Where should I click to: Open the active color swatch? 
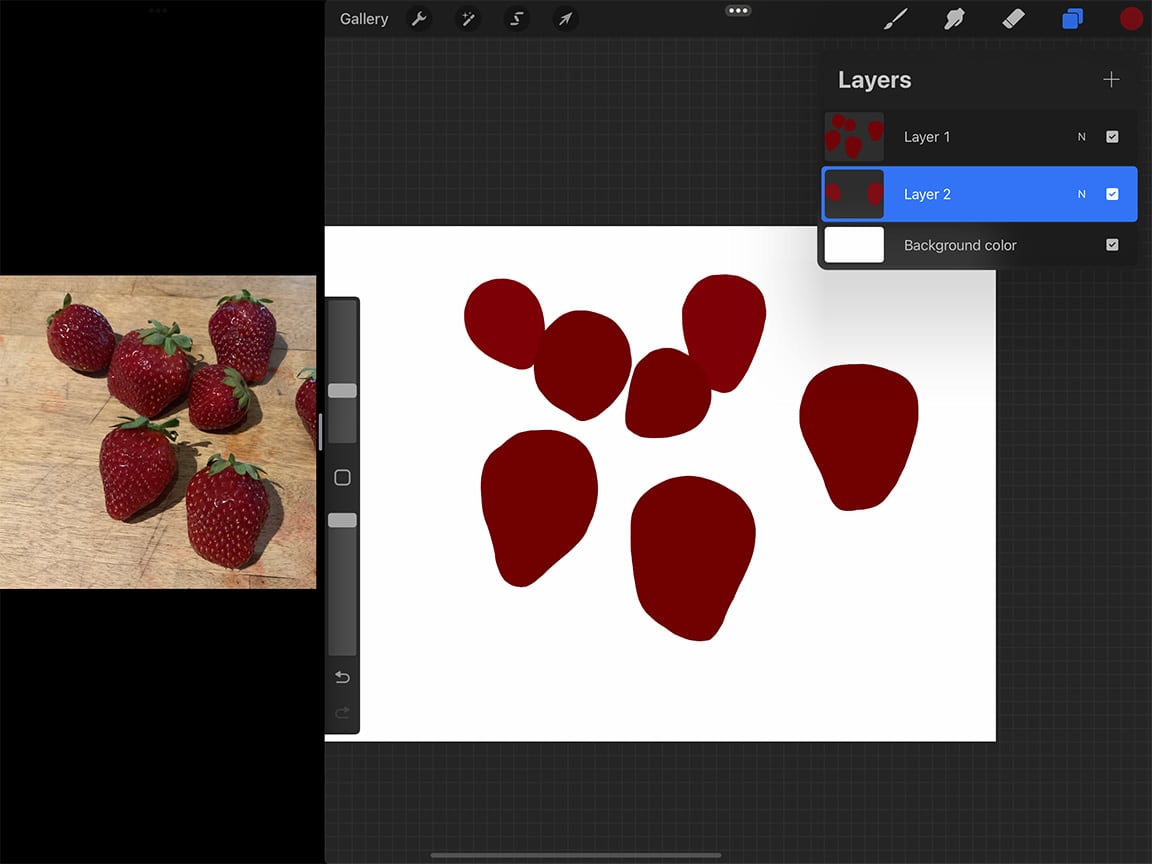point(1131,18)
